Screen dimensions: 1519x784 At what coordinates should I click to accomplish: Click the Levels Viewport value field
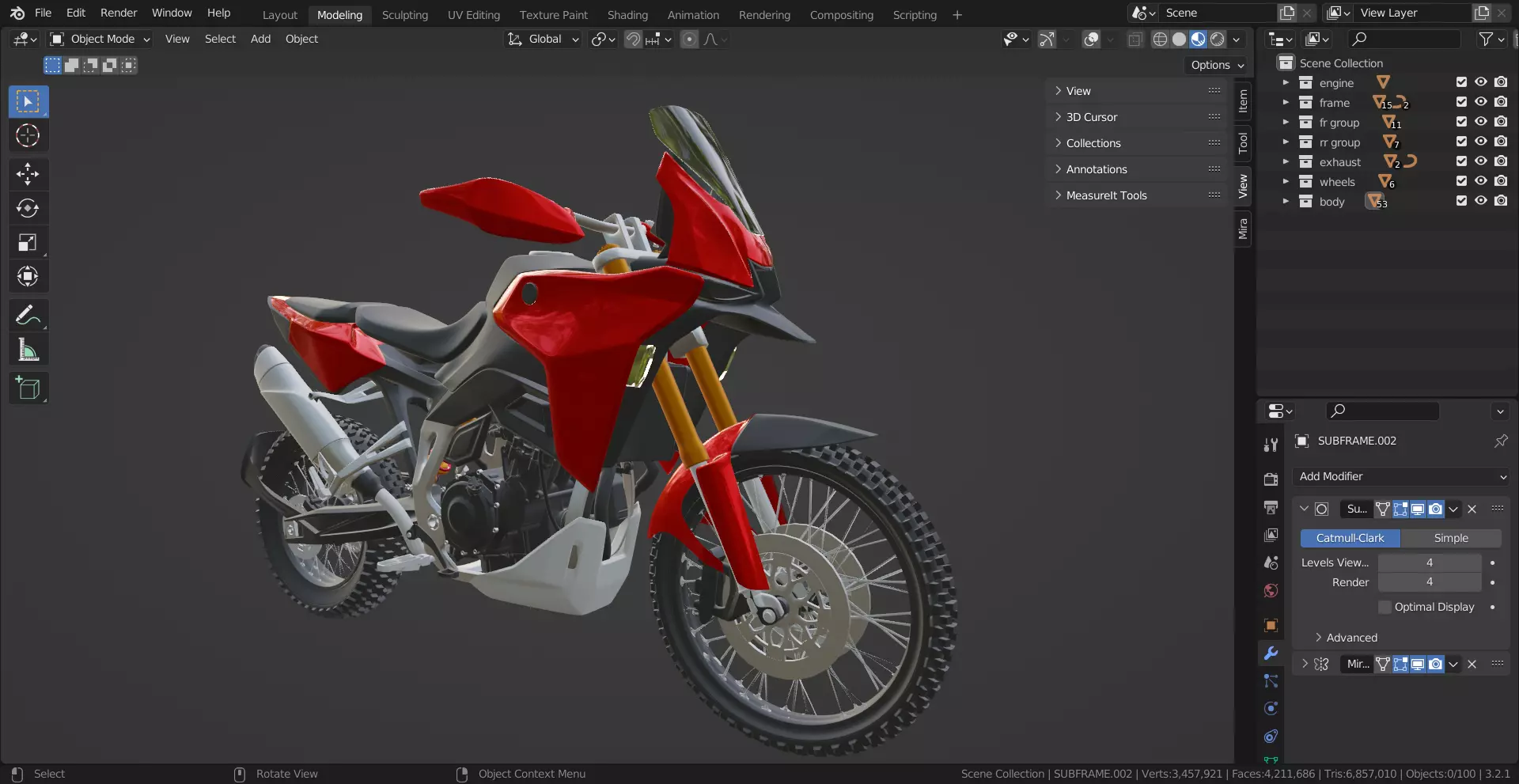1430,562
